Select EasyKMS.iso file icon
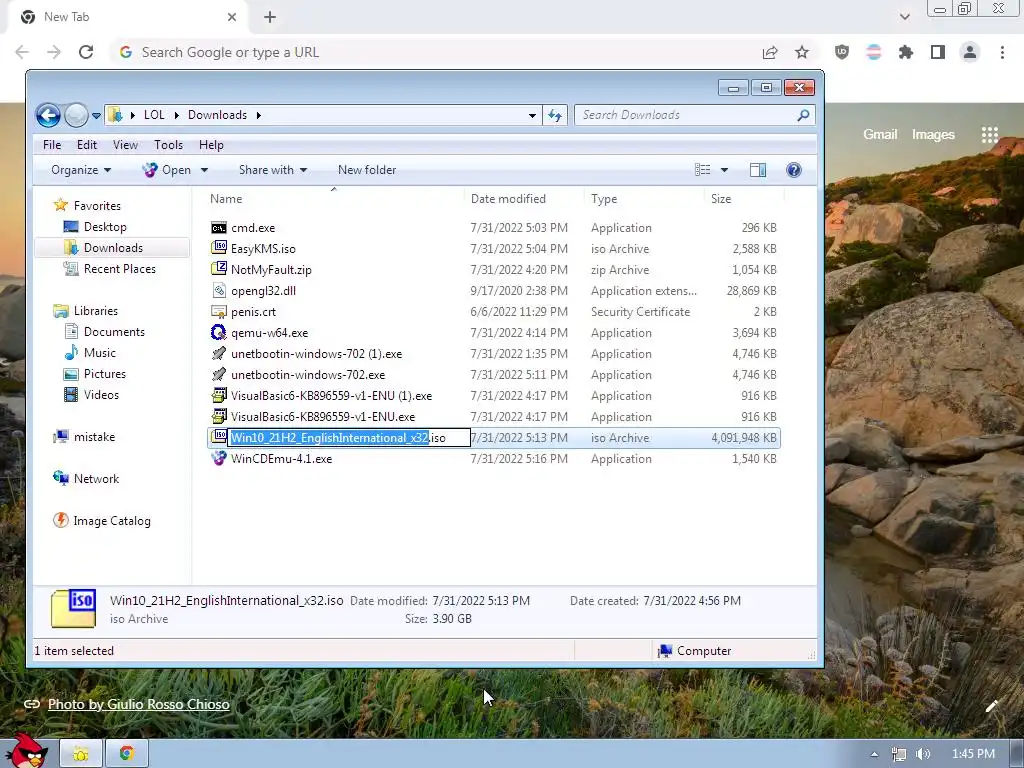This screenshot has height=768, width=1024. click(219, 248)
